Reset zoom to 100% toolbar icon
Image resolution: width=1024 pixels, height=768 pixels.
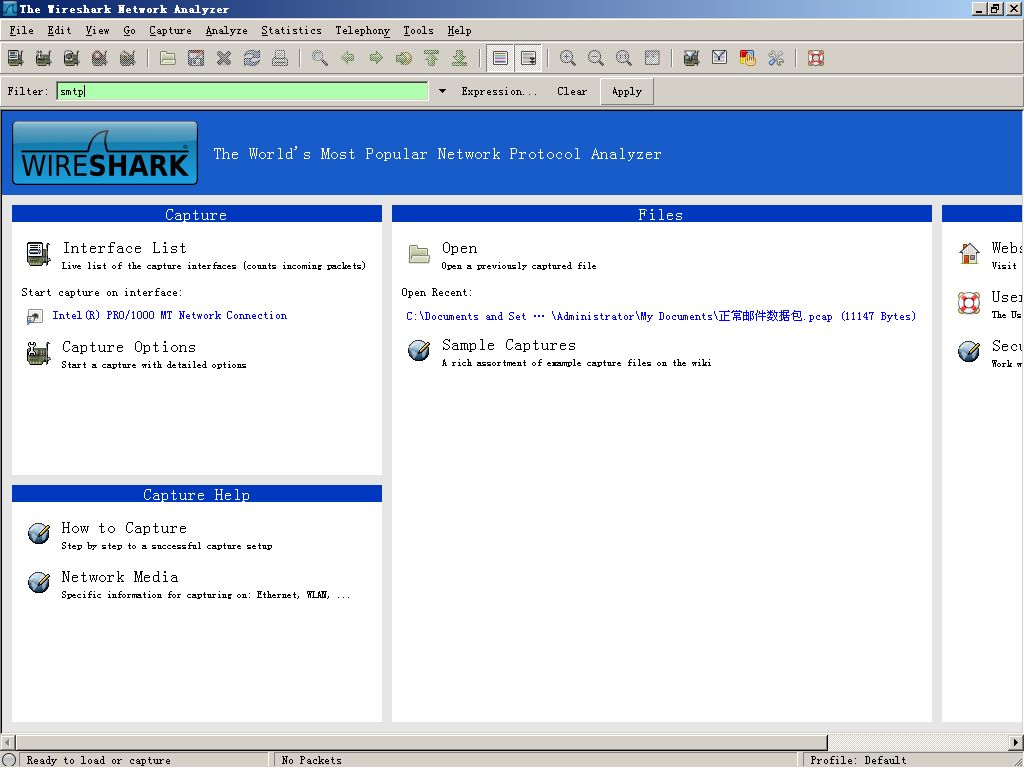tap(624, 58)
